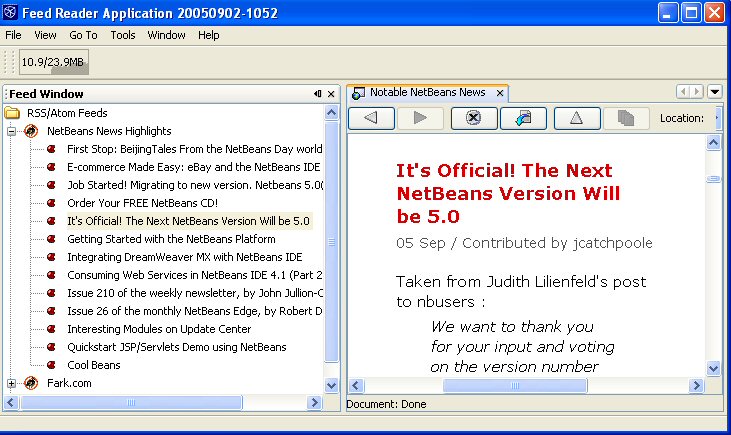
Task: Select 'Issue 210 of the weekly newsletter' entry
Action: coord(194,293)
